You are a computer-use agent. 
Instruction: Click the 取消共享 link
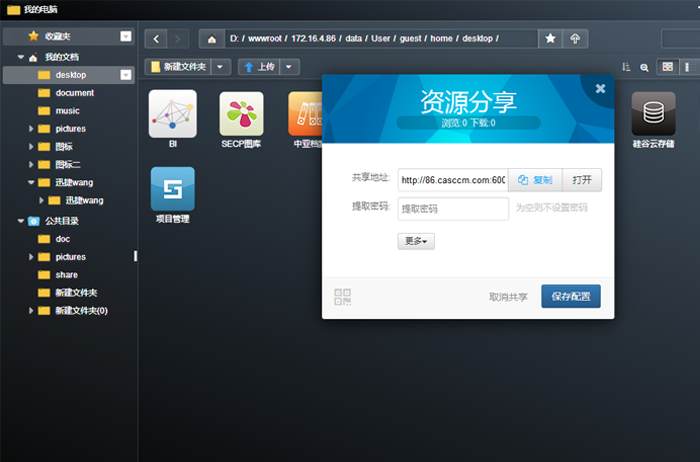(508, 297)
